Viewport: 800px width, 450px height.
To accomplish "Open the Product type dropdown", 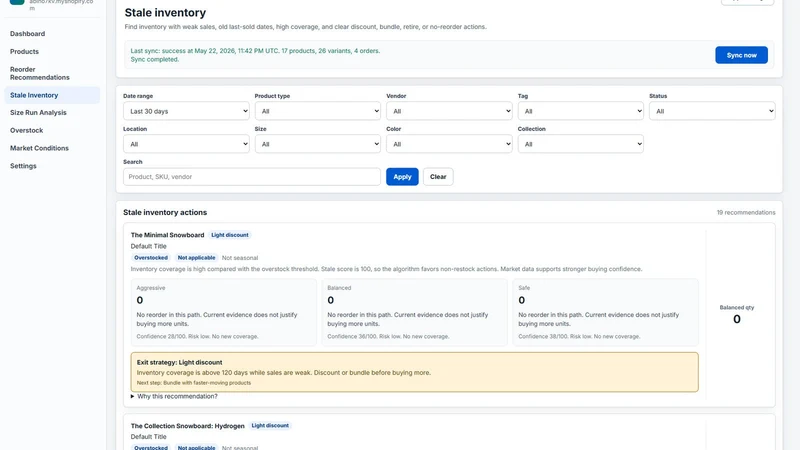I will click(317, 111).
